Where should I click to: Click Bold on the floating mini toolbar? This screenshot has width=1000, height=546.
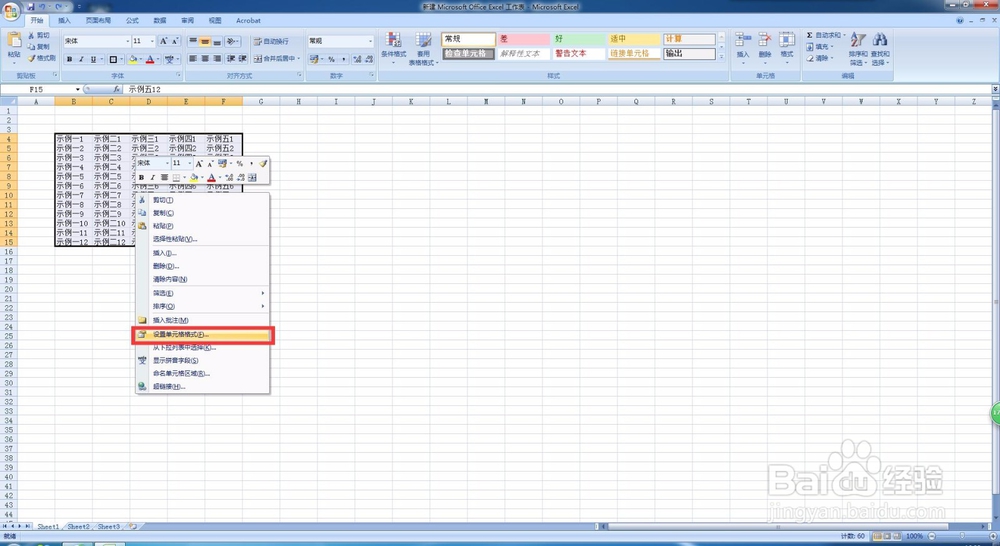pyautogui.click(x=141, y=177)
